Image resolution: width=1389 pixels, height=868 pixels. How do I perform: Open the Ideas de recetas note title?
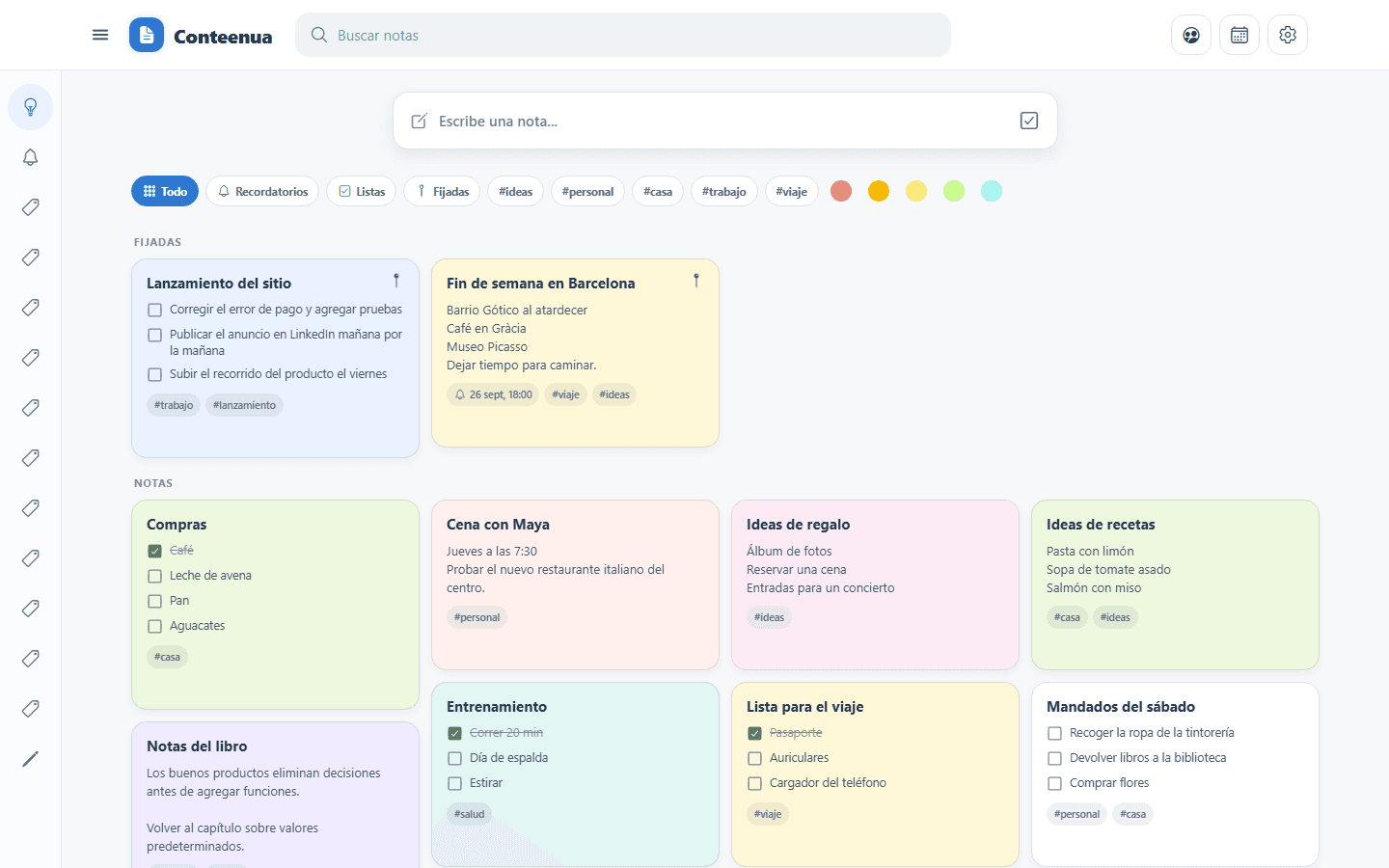click(1101, 525)
